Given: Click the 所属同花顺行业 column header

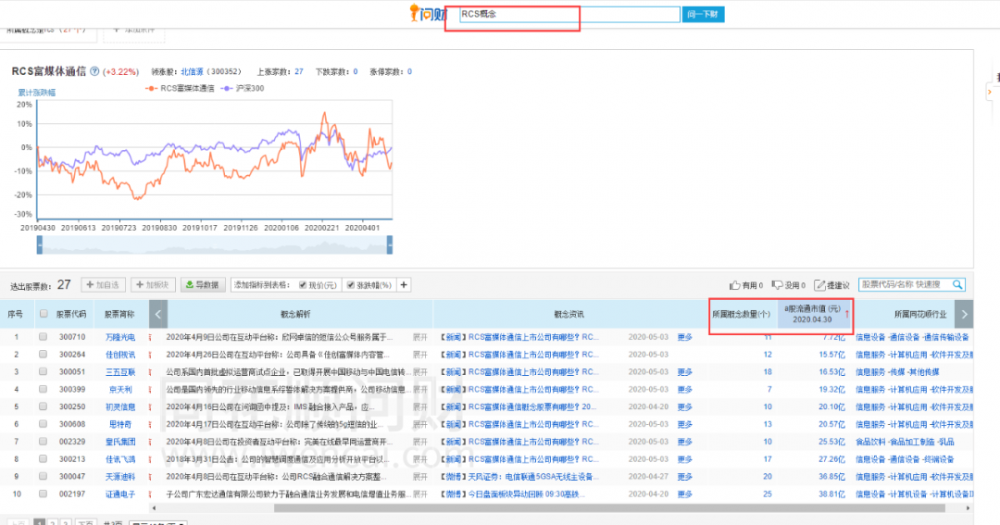Looking at the screenshot, I should pos(920,314).
